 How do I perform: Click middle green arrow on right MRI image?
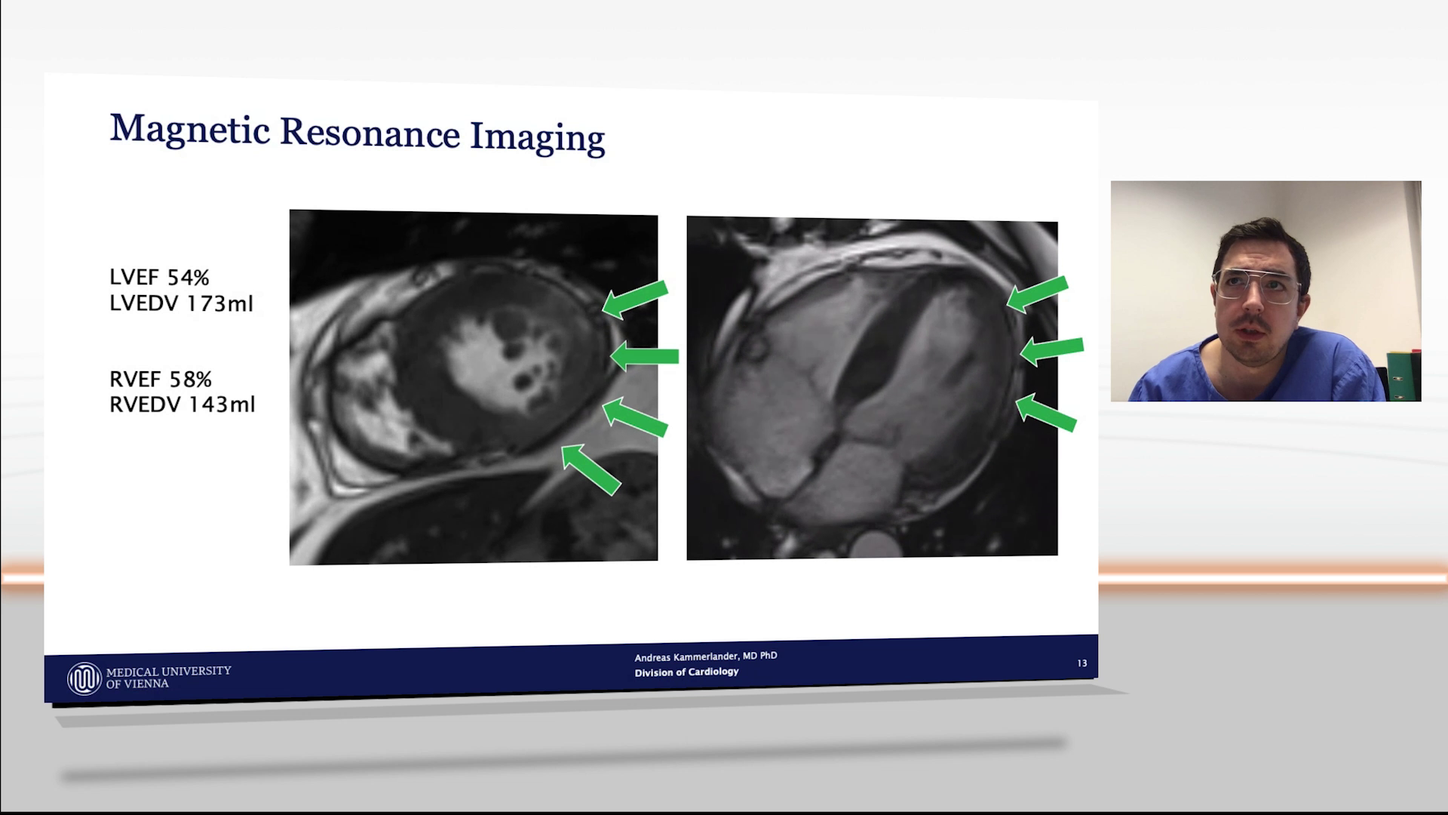1051,349
